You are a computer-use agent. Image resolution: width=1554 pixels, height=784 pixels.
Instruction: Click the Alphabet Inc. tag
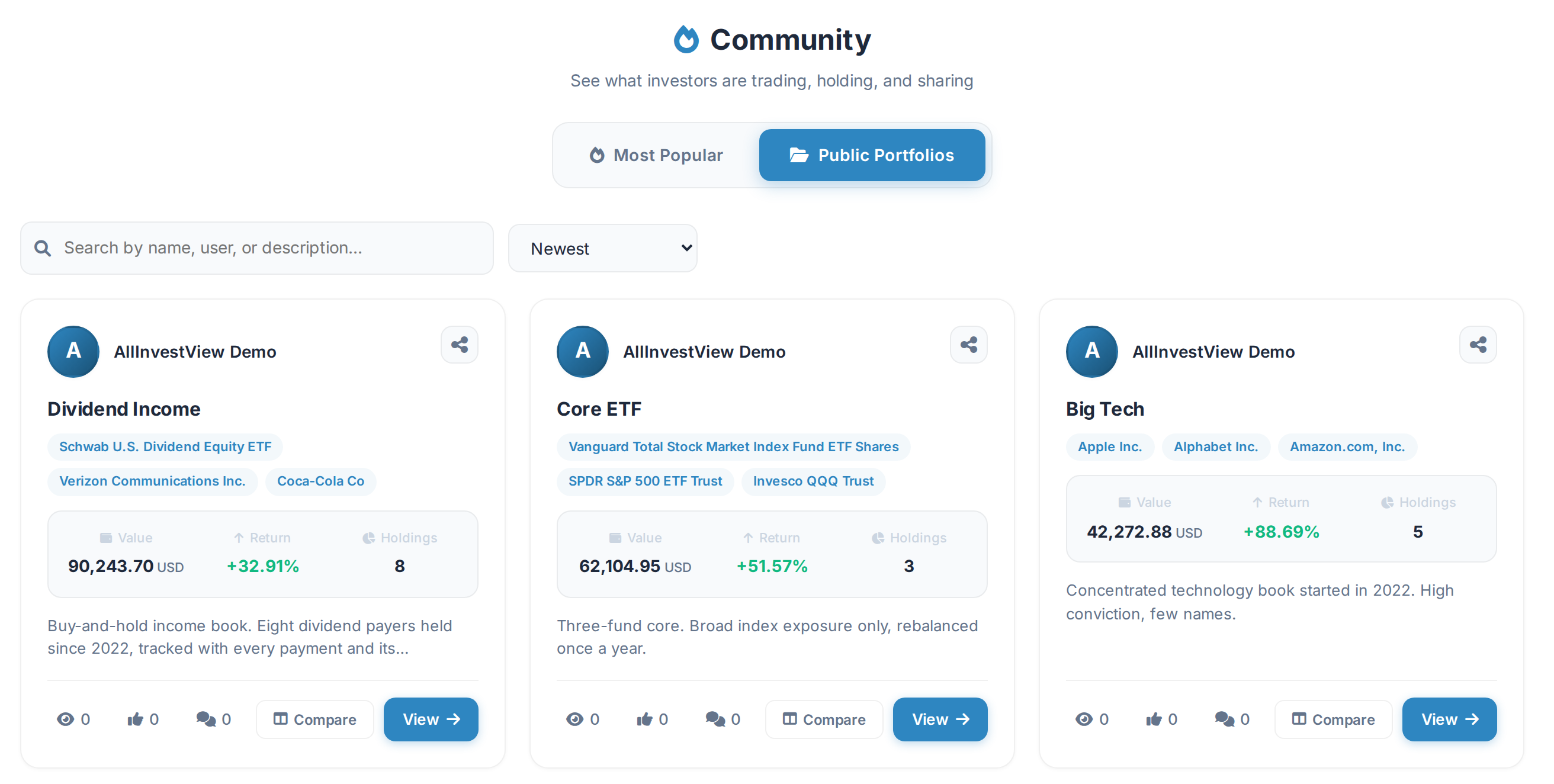coord(1216,447)
